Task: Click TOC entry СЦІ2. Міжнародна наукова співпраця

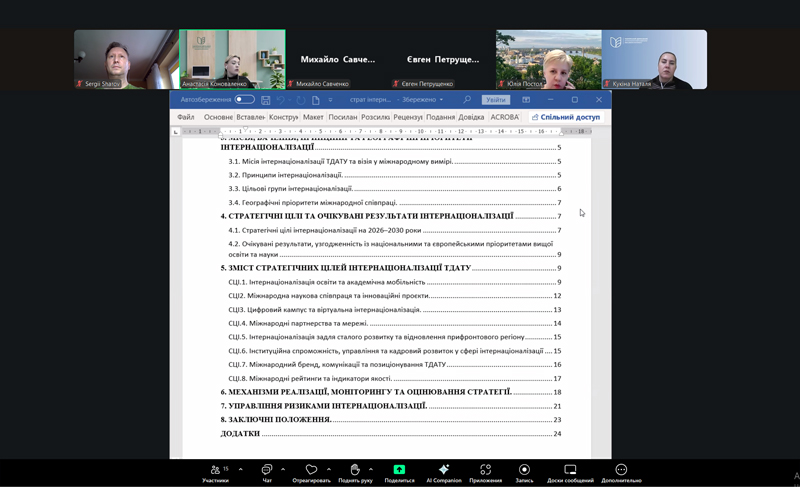Action: [x=394, y=296]
